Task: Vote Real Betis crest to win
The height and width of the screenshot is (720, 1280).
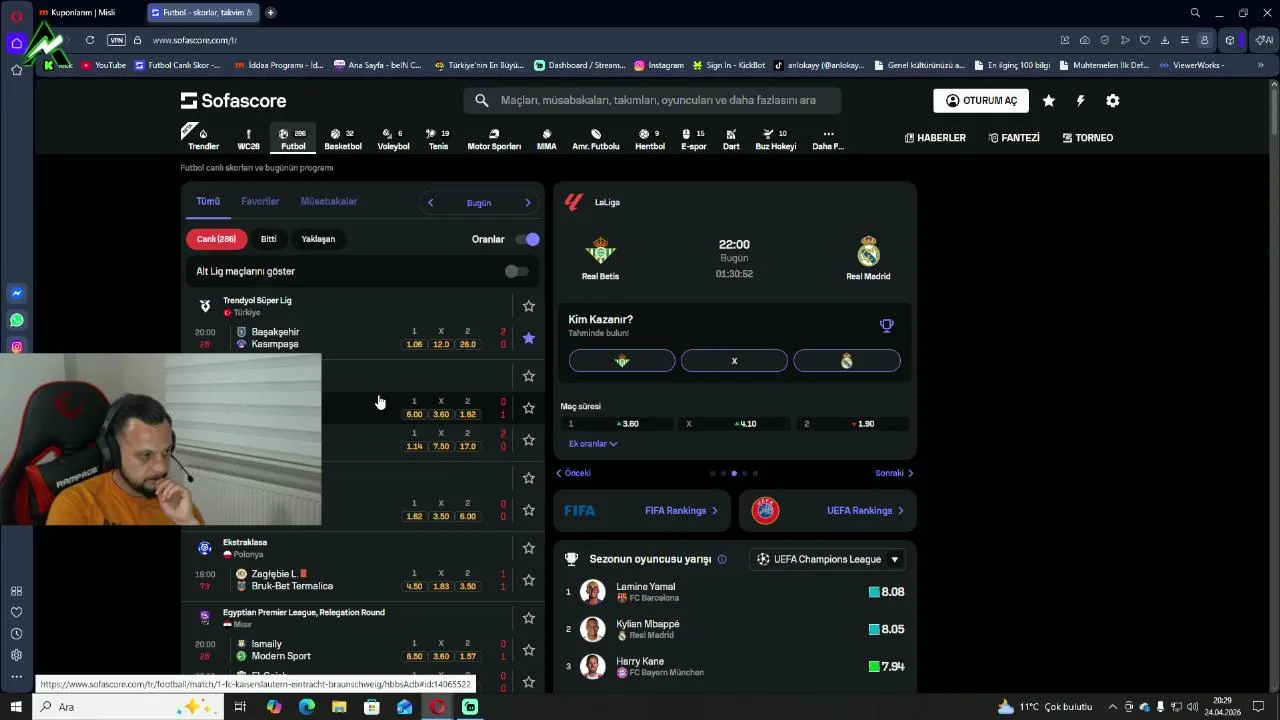Action: click(622, 361)
